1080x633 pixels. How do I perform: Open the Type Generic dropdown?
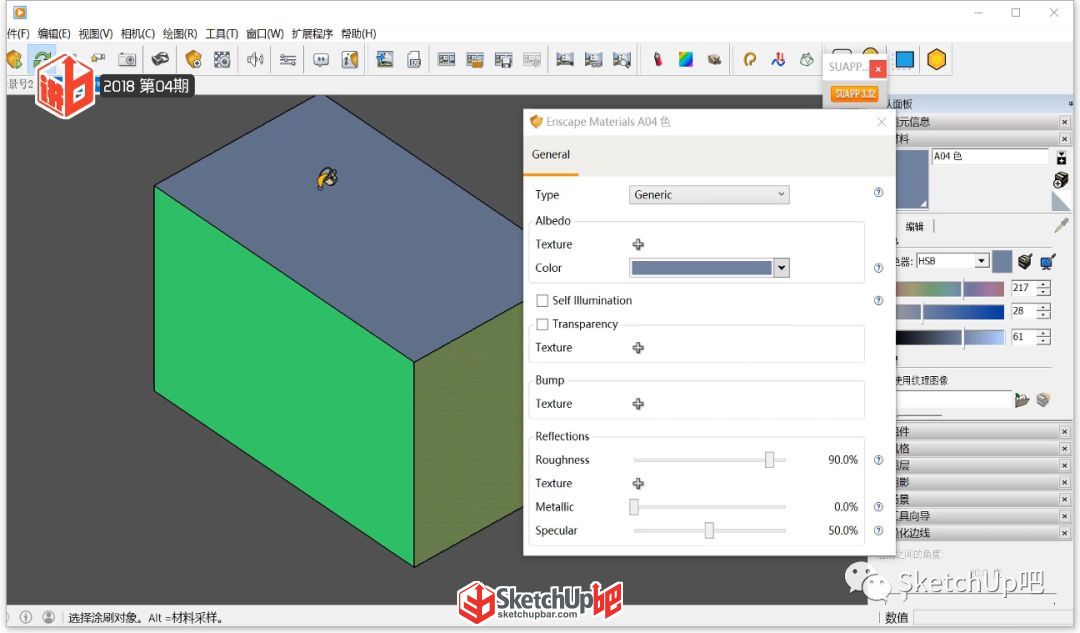point(709,195)
